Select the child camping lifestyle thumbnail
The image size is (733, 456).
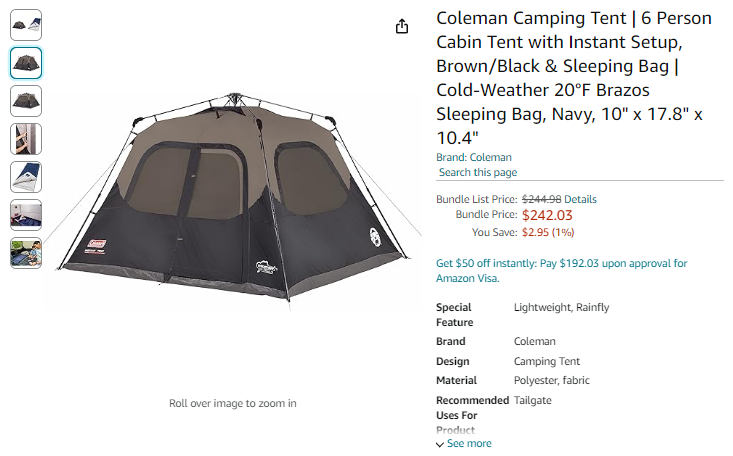[x=26, y=253]
